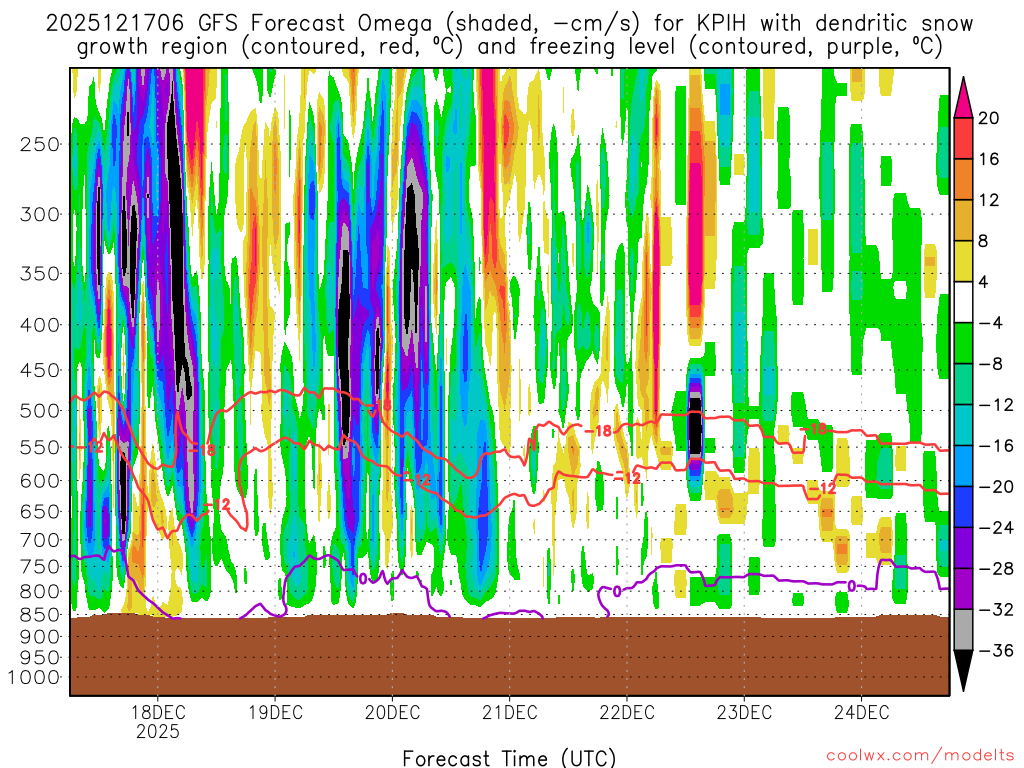Image resolution: width=1024 pixels, height=768 pixels.
Task: Click the 650 pressure level label
Action: [40, 512]
